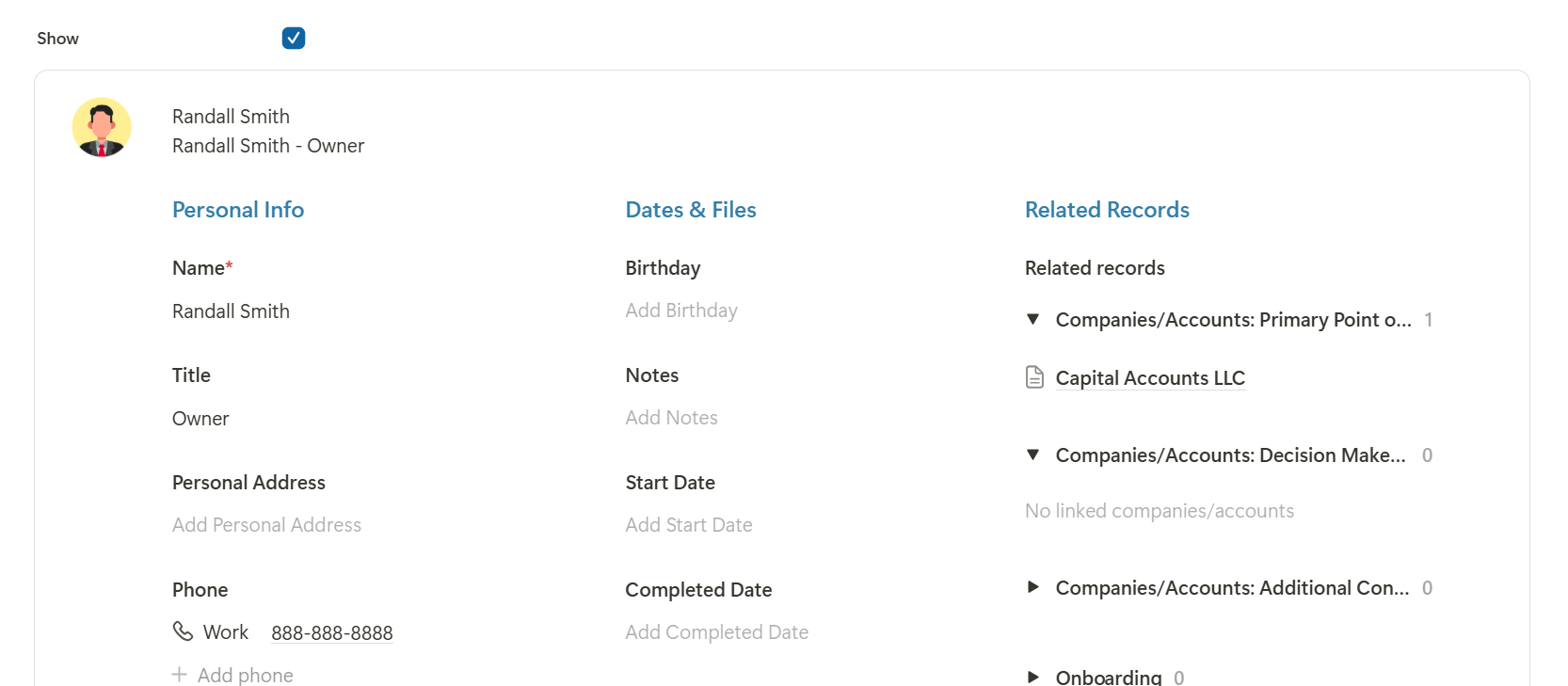Open the Capital Accounts LLC link
The width and height of the screenshot is (1568, 686).
(1150, 378)
